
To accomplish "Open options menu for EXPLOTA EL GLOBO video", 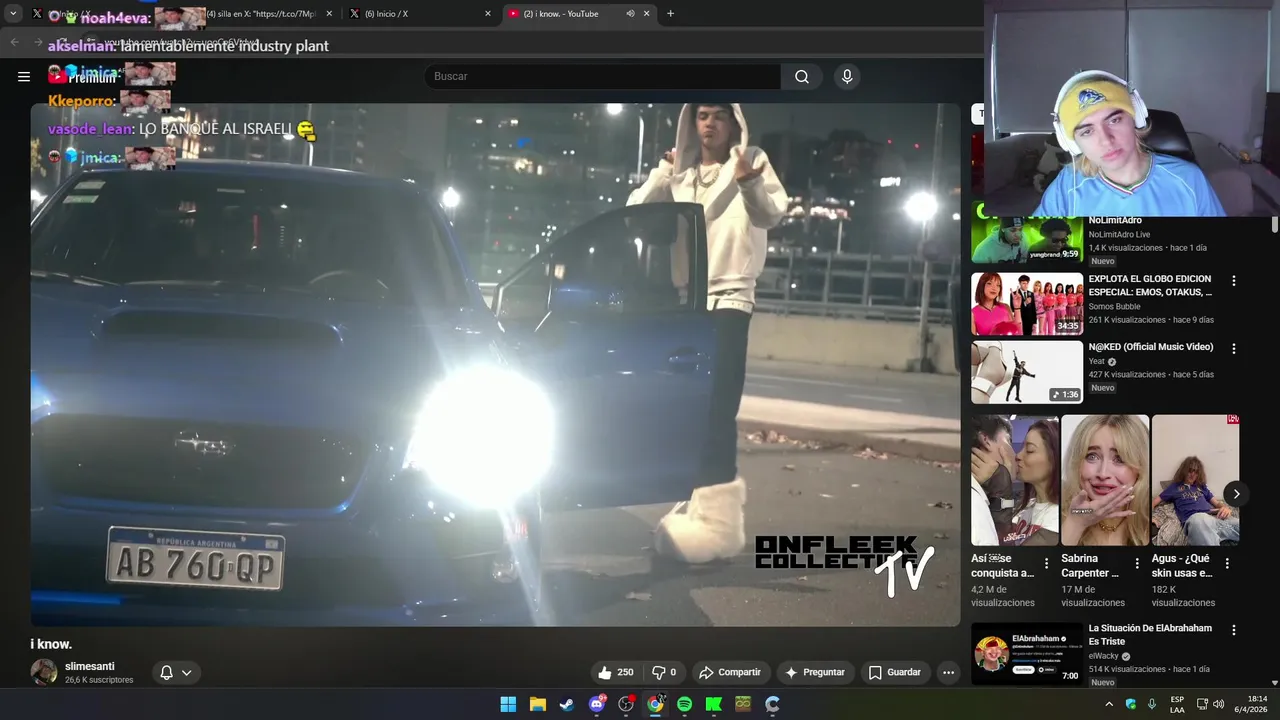I will click(x=1234, y=281).
